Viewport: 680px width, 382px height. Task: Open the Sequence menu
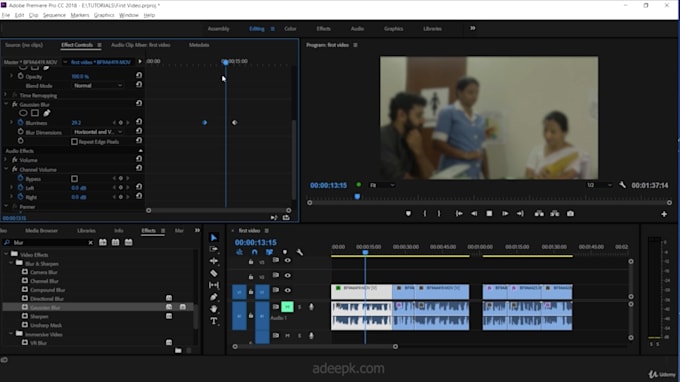[x=54, y=15]
